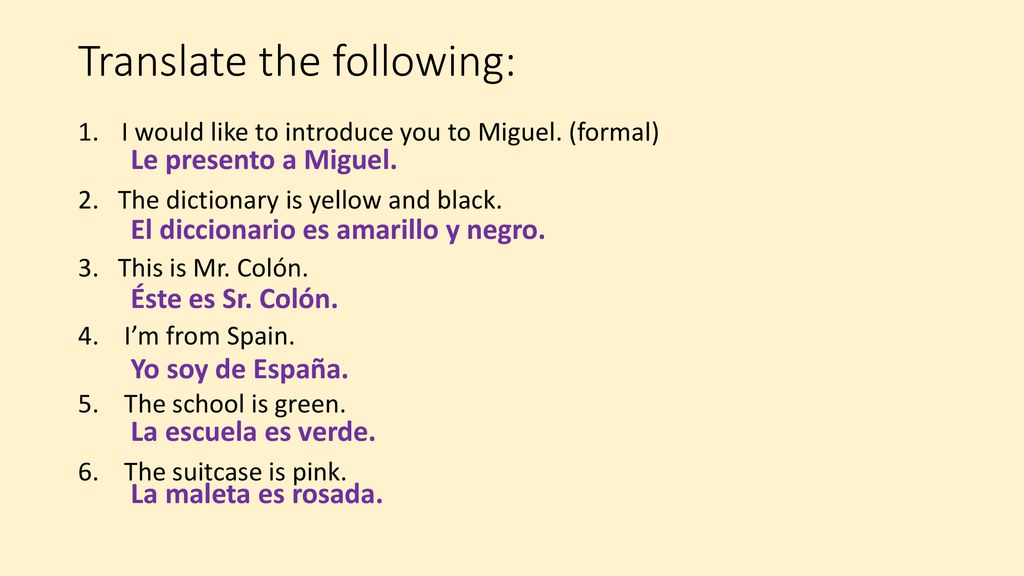This screenshot has height=576, width=1024.
Task: Click the answer 'El diccionario es amarillo y negro.'
Action: tap(338, 230)
